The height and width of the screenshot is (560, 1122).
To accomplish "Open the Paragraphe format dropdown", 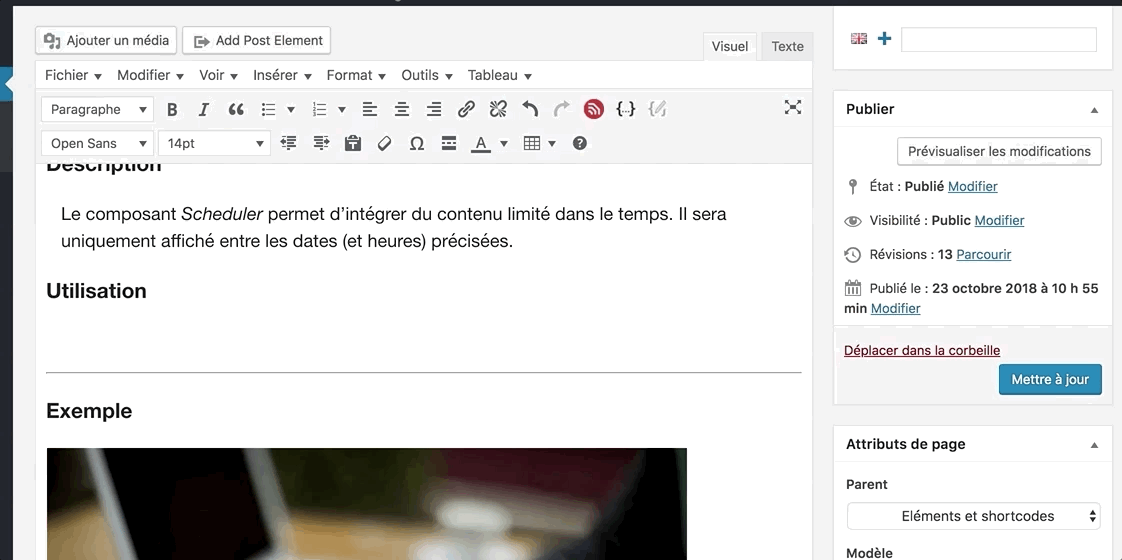I will [97, 110].
